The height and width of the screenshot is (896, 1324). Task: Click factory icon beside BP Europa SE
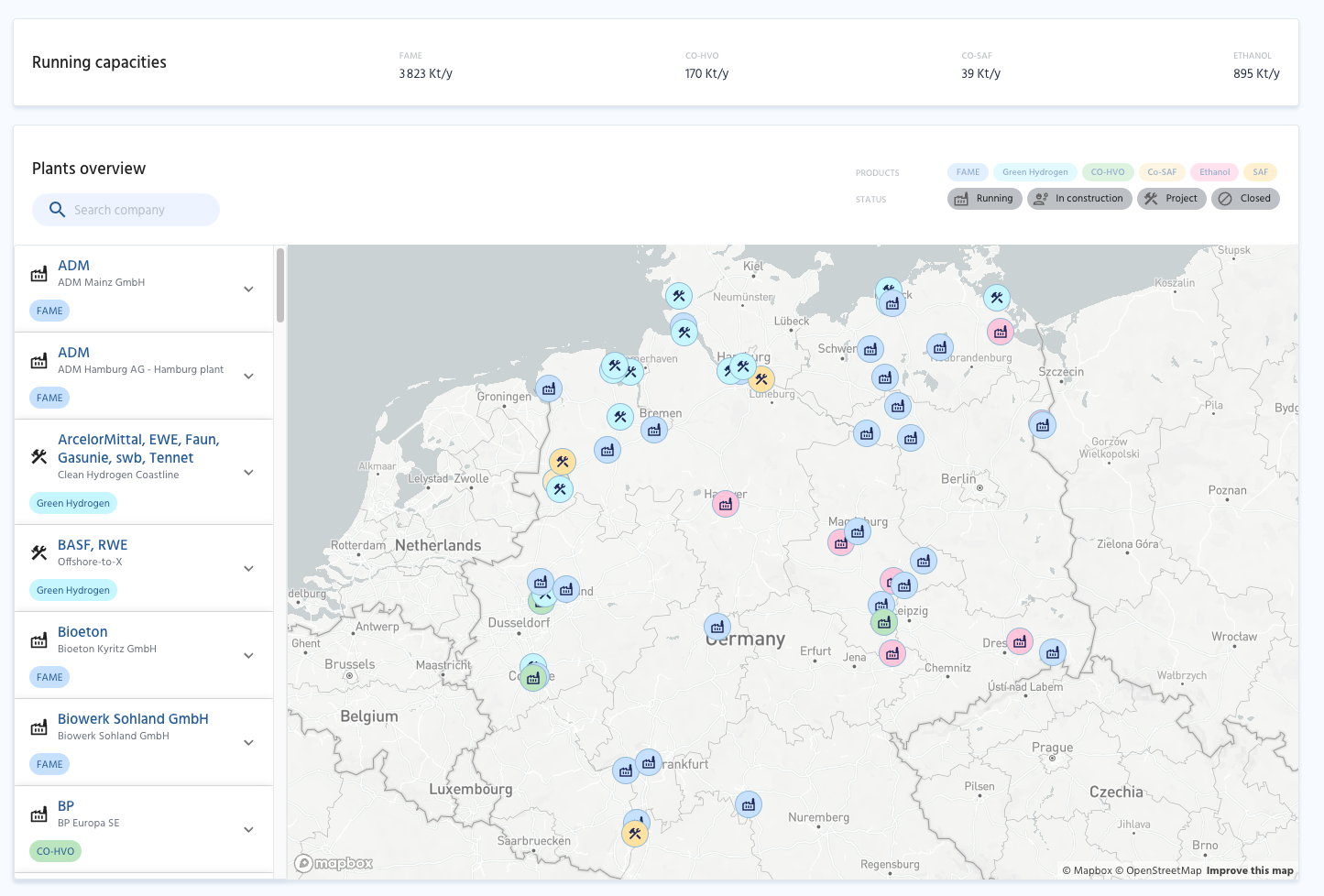tap(38, 814)
